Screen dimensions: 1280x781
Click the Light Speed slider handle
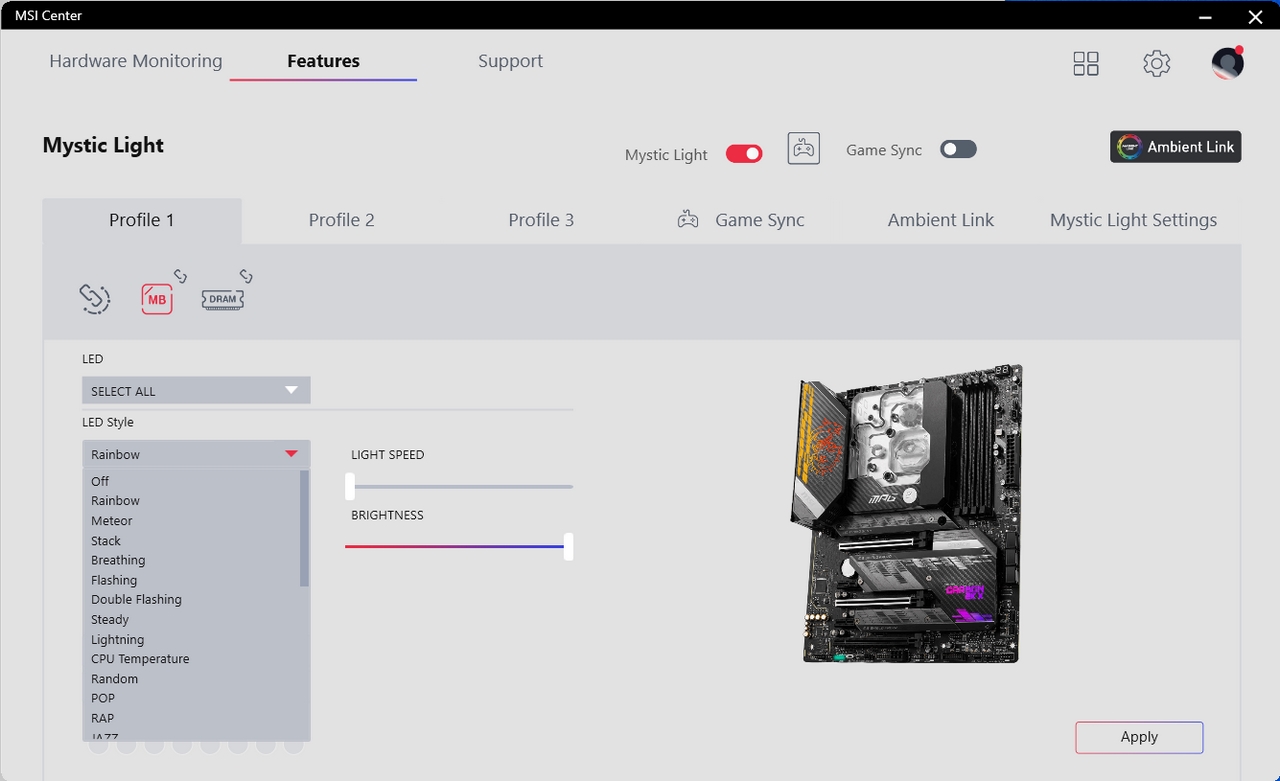(x=350, y=487)
